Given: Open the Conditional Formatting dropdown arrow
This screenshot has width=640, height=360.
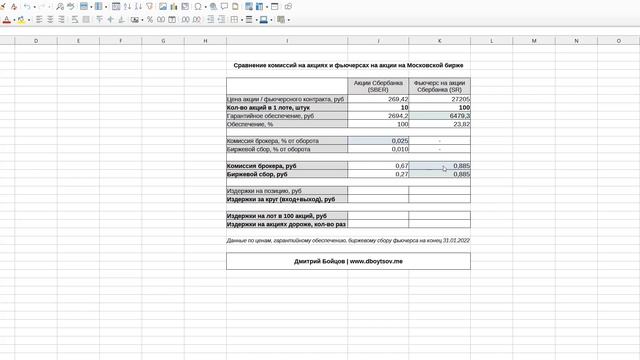Looking at the screenshot, I should coord(289,20).
